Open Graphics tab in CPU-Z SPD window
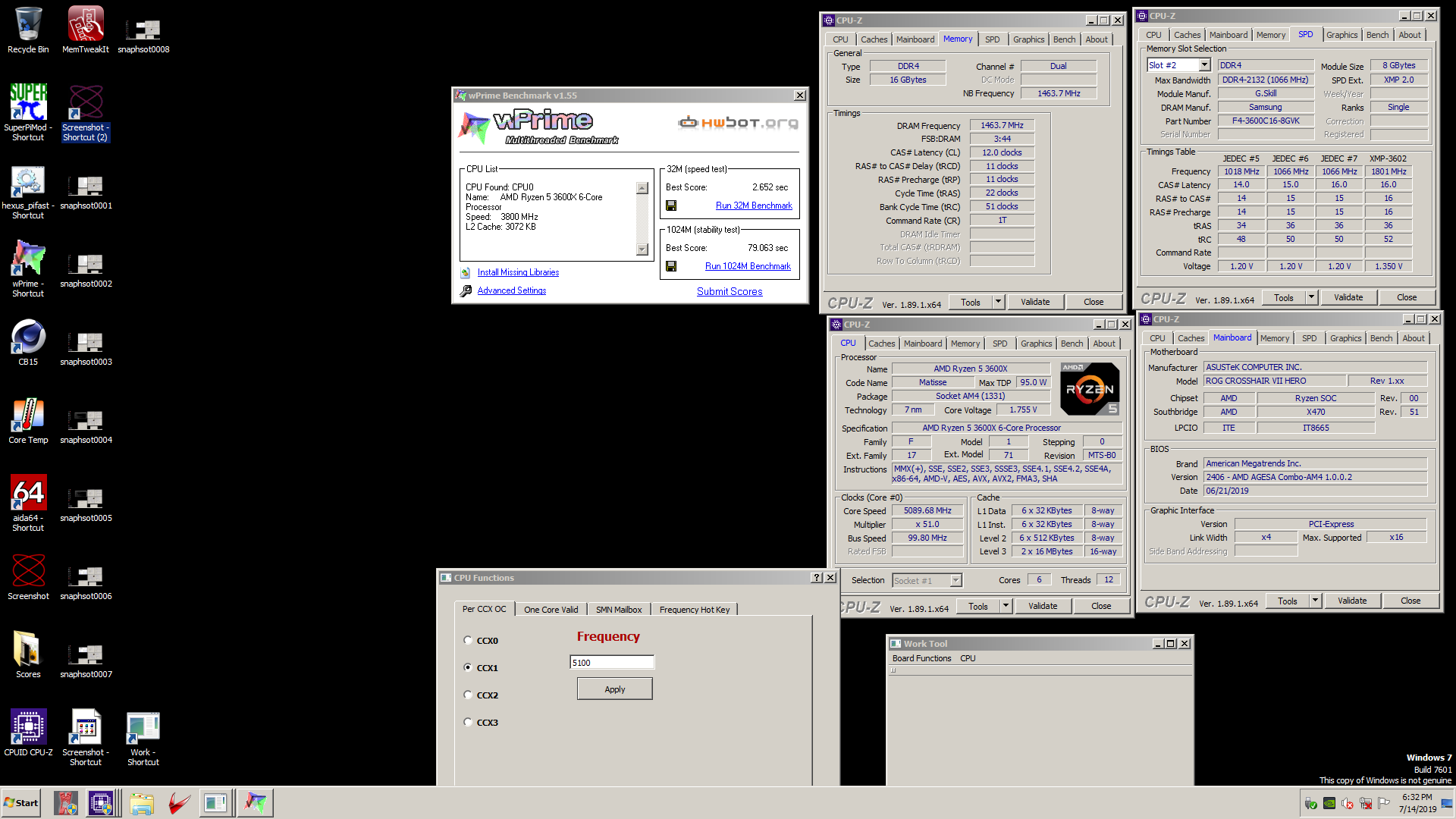The width and height of the screenshot is (1456, 819). click(1341, 35)
